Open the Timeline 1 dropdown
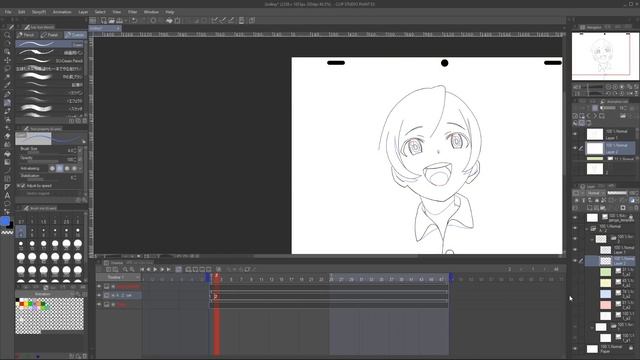Screen dimensions: 640x360 coord(138,277)
